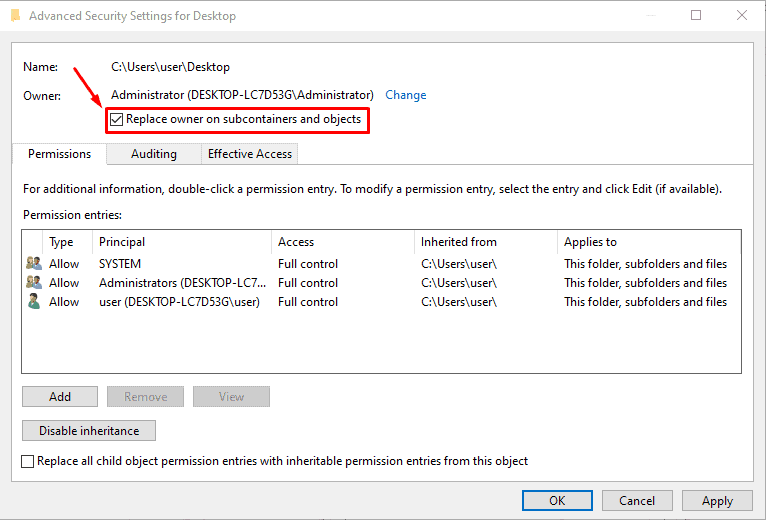Click the Access column header

tap(343, 242)
